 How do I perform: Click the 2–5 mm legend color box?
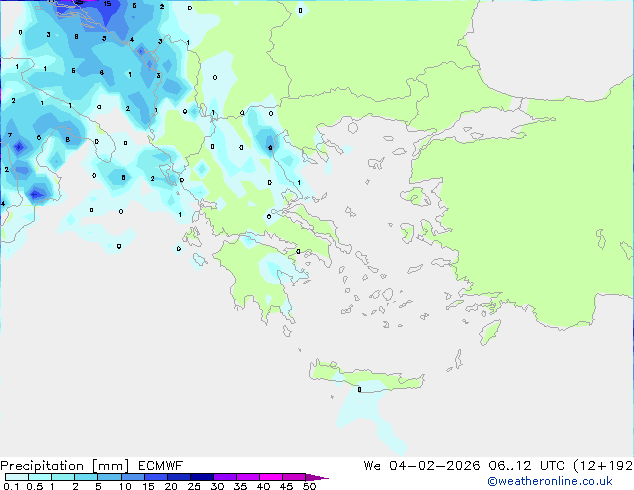[x=86, y=477]
